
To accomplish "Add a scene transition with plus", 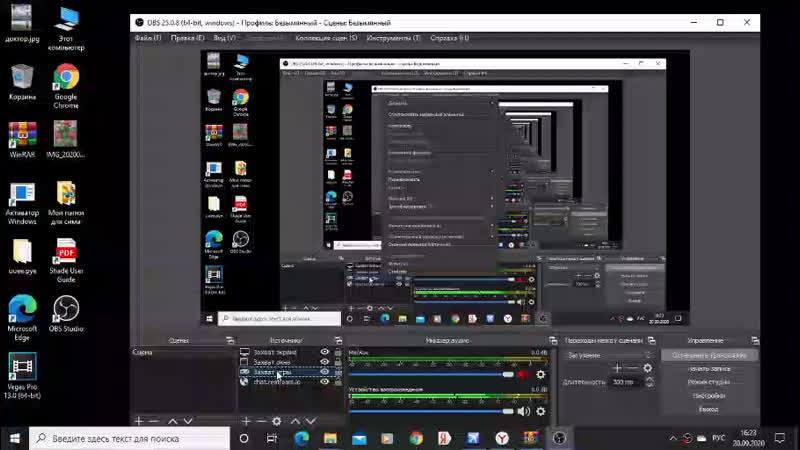I will [617, 368].
